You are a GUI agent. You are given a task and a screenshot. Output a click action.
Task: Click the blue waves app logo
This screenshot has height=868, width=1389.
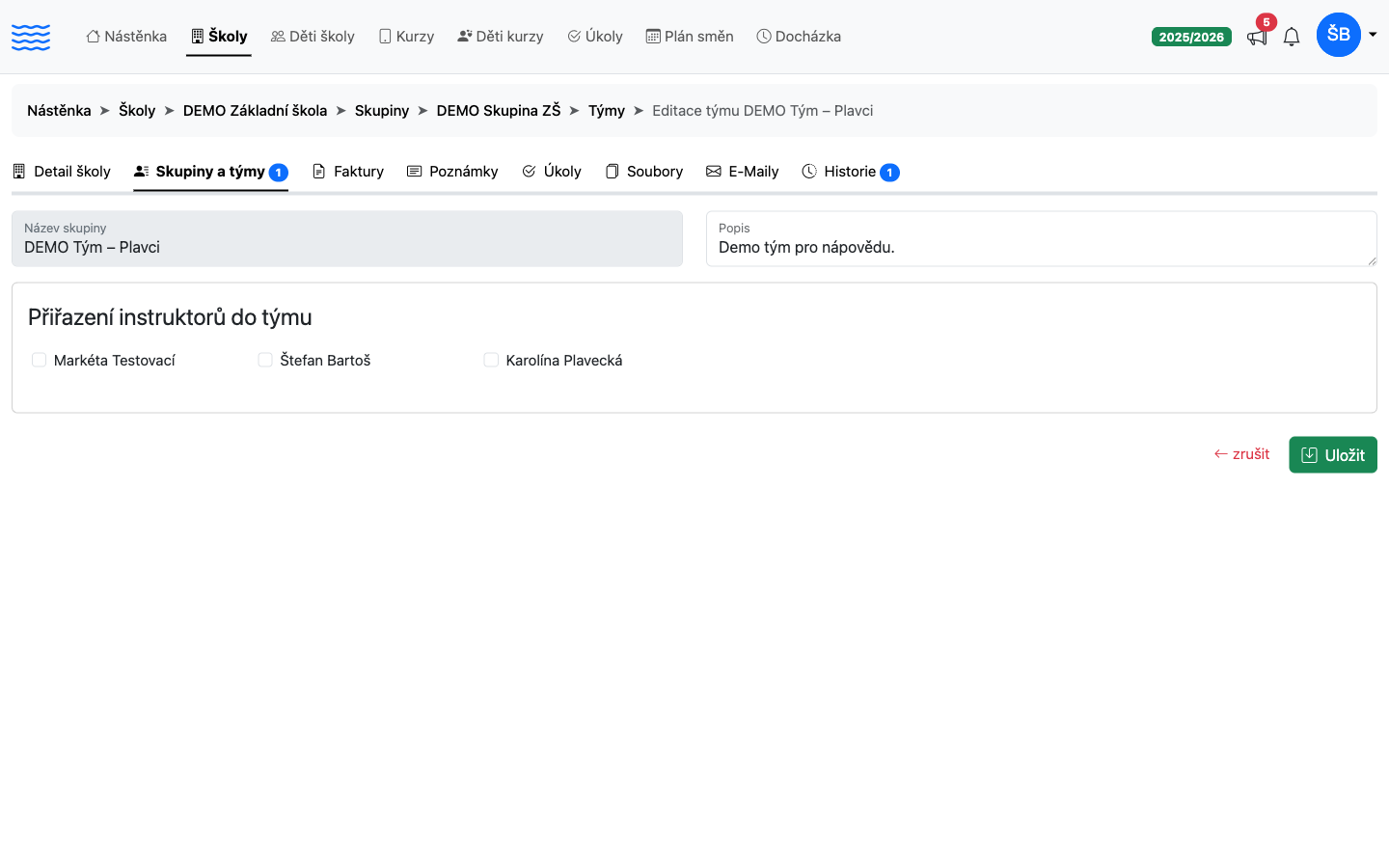click(31, 37)
